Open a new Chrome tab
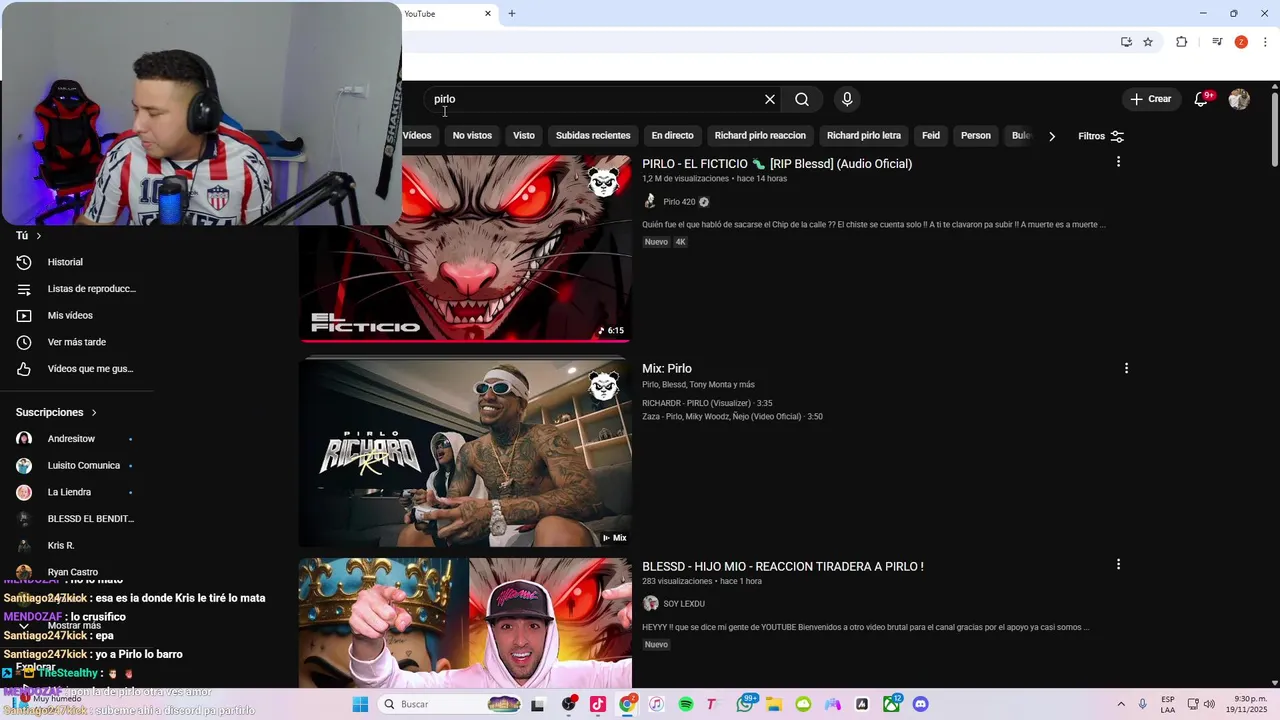The image size is (1280, 720). (x=512, y=14)
